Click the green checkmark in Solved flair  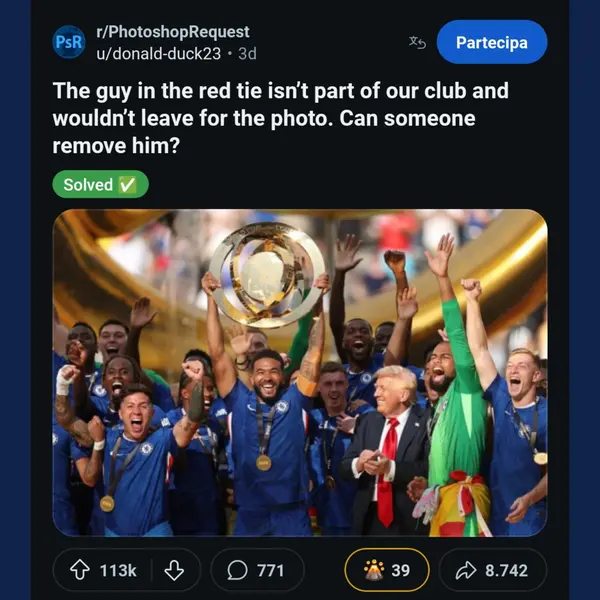(127, 185)
